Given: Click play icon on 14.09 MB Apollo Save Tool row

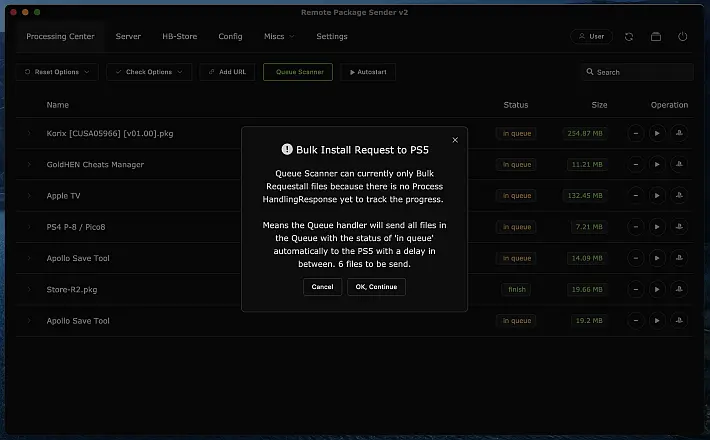Looking at the screenshot, I should [x=657, y=258].
